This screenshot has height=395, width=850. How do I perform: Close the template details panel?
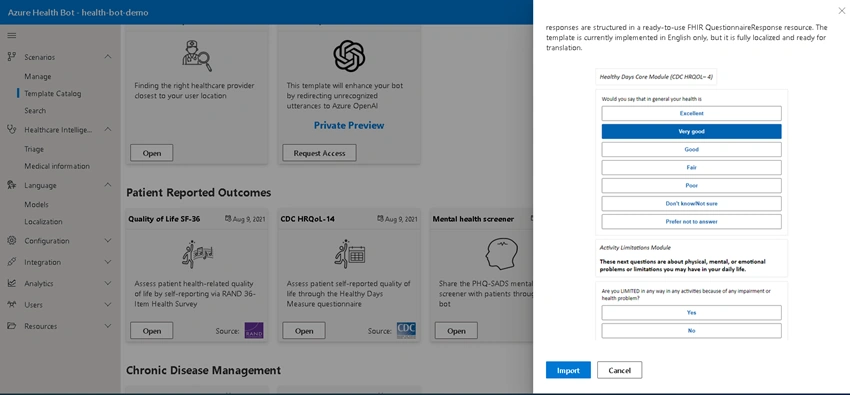tap(841, 11)
